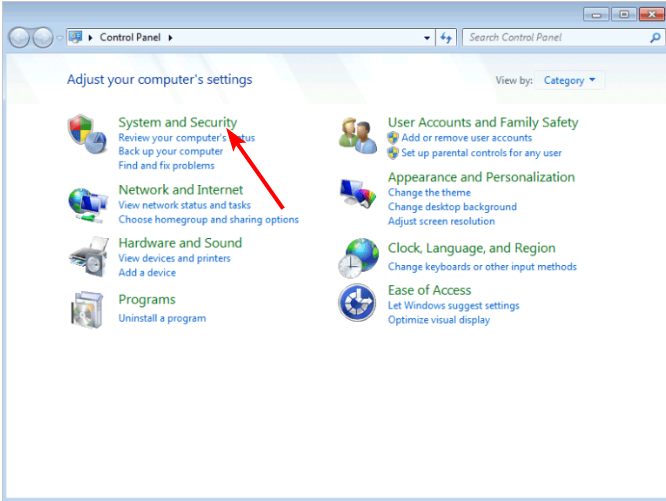Go back with the Back arrow button
This screenshot has width=666, height=501.
click(19, 38)
